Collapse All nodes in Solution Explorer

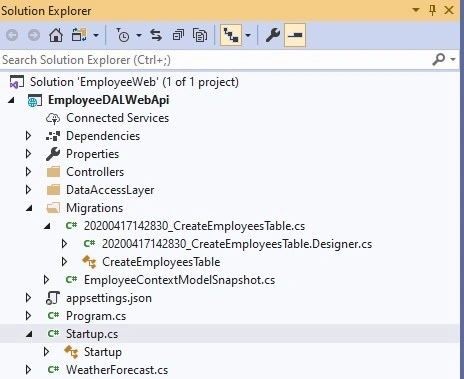178,35
